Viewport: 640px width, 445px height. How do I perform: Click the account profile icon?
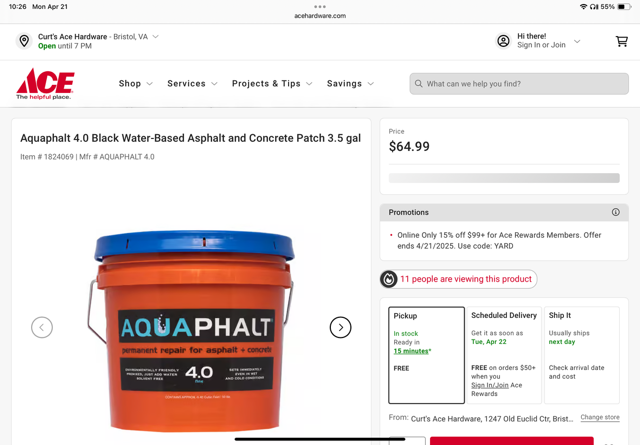[503, 41]
